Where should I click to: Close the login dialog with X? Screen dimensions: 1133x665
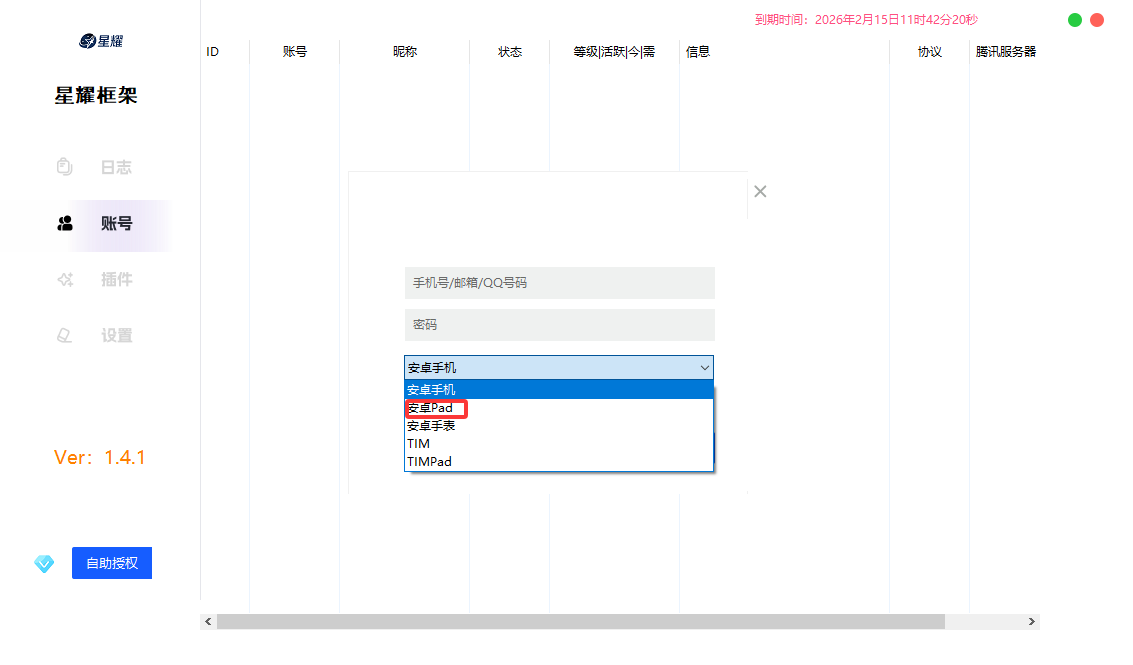pyautogui.click(x=760, y=191)
